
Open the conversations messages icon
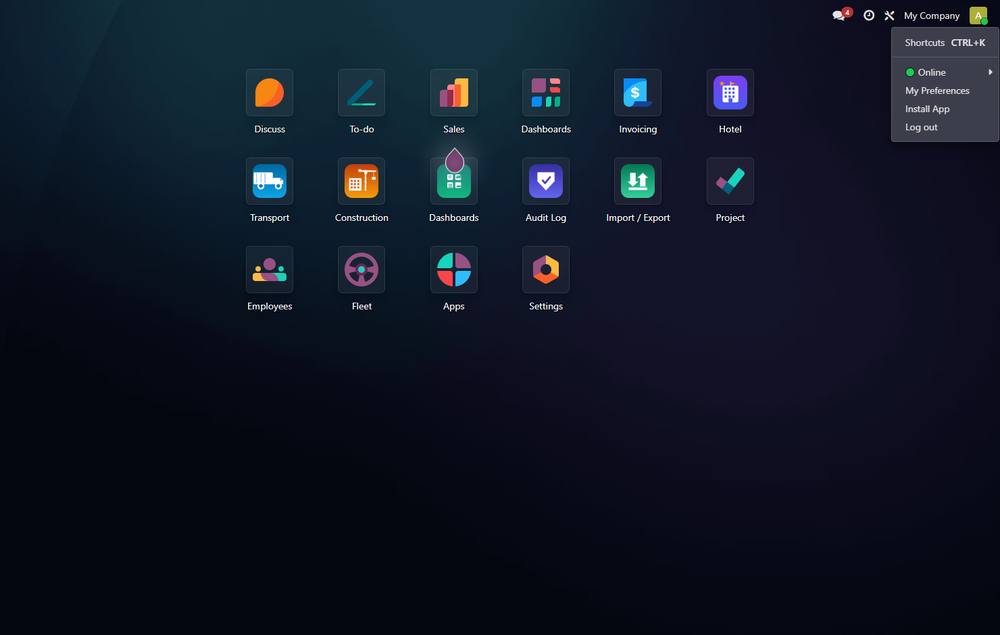tap(841, 15)
